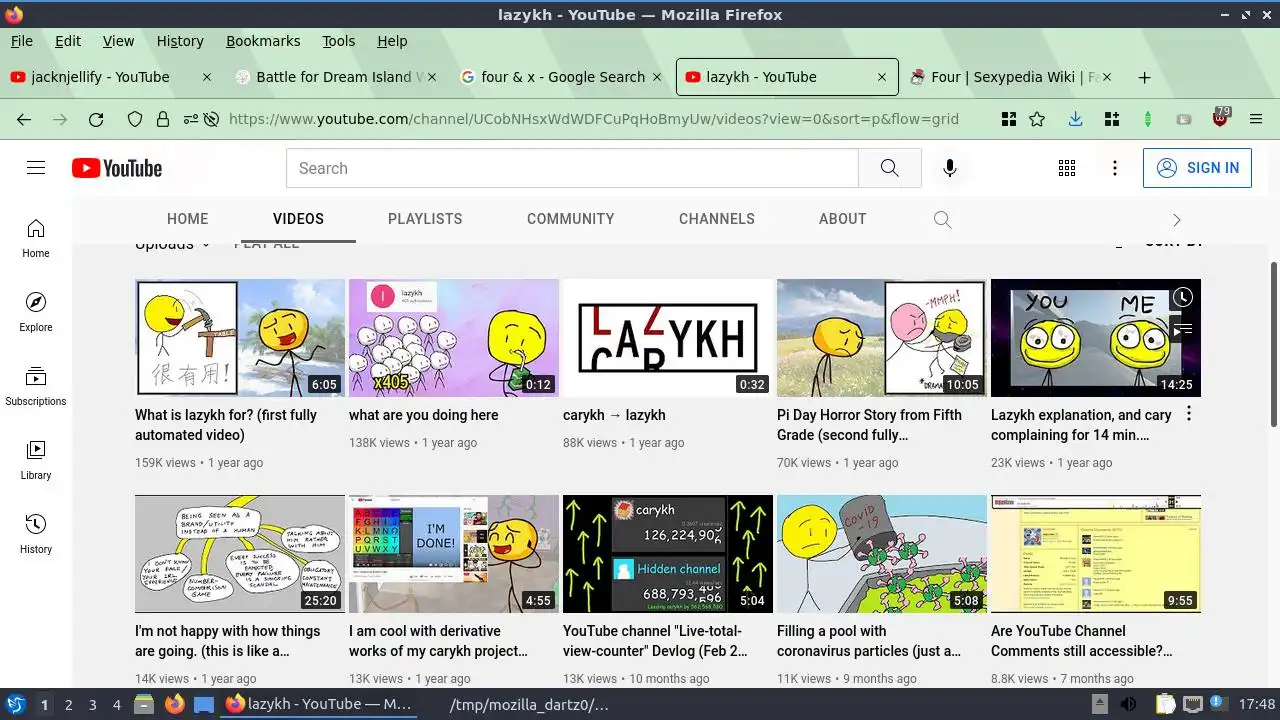This screenshot has width=1280, height=720.
Task: Open tracking protection shield icon
Action: [x=135, y=119]
